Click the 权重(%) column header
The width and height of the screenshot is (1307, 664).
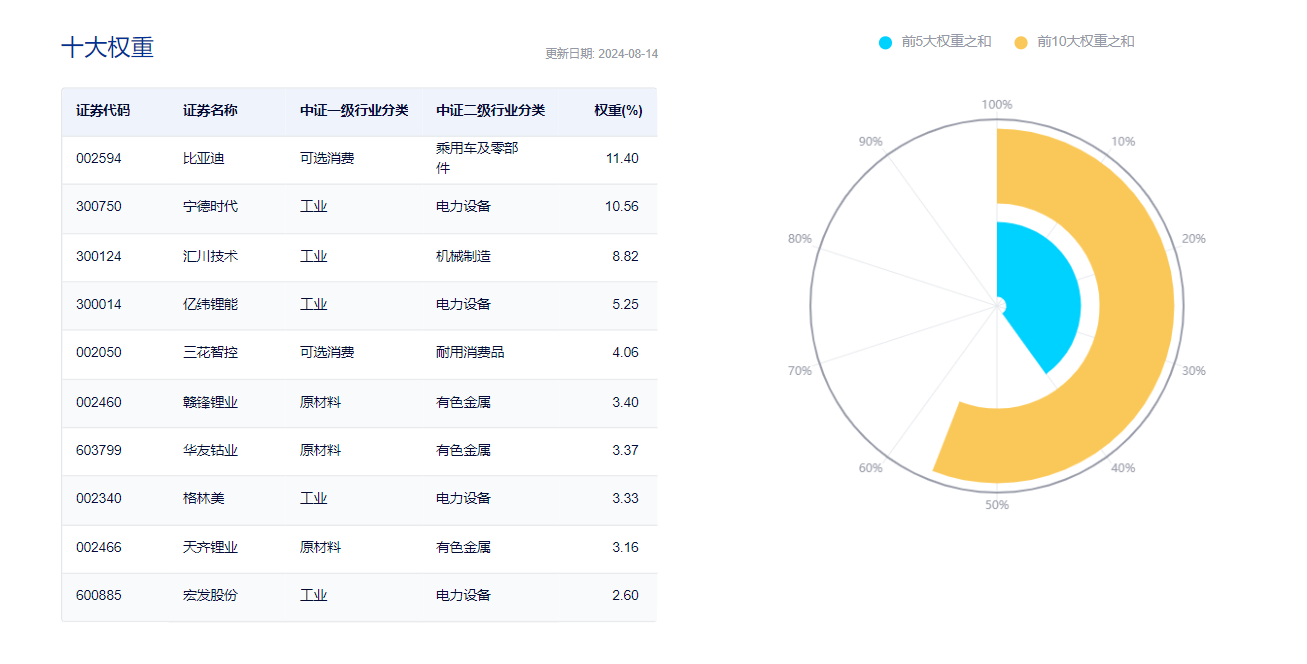tap(618, 111)
